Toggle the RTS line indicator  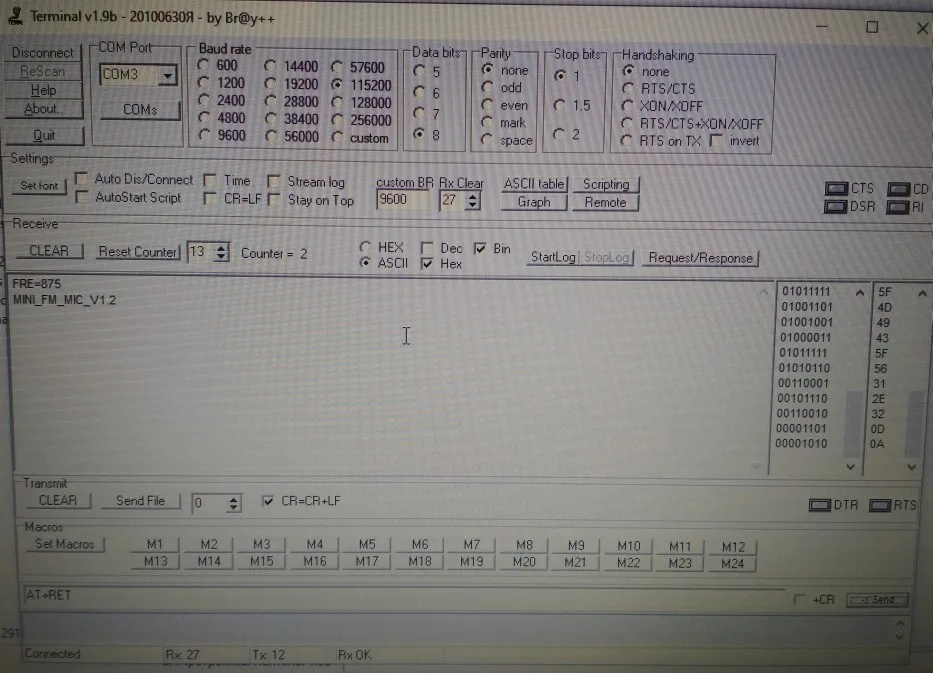(880, 505)
